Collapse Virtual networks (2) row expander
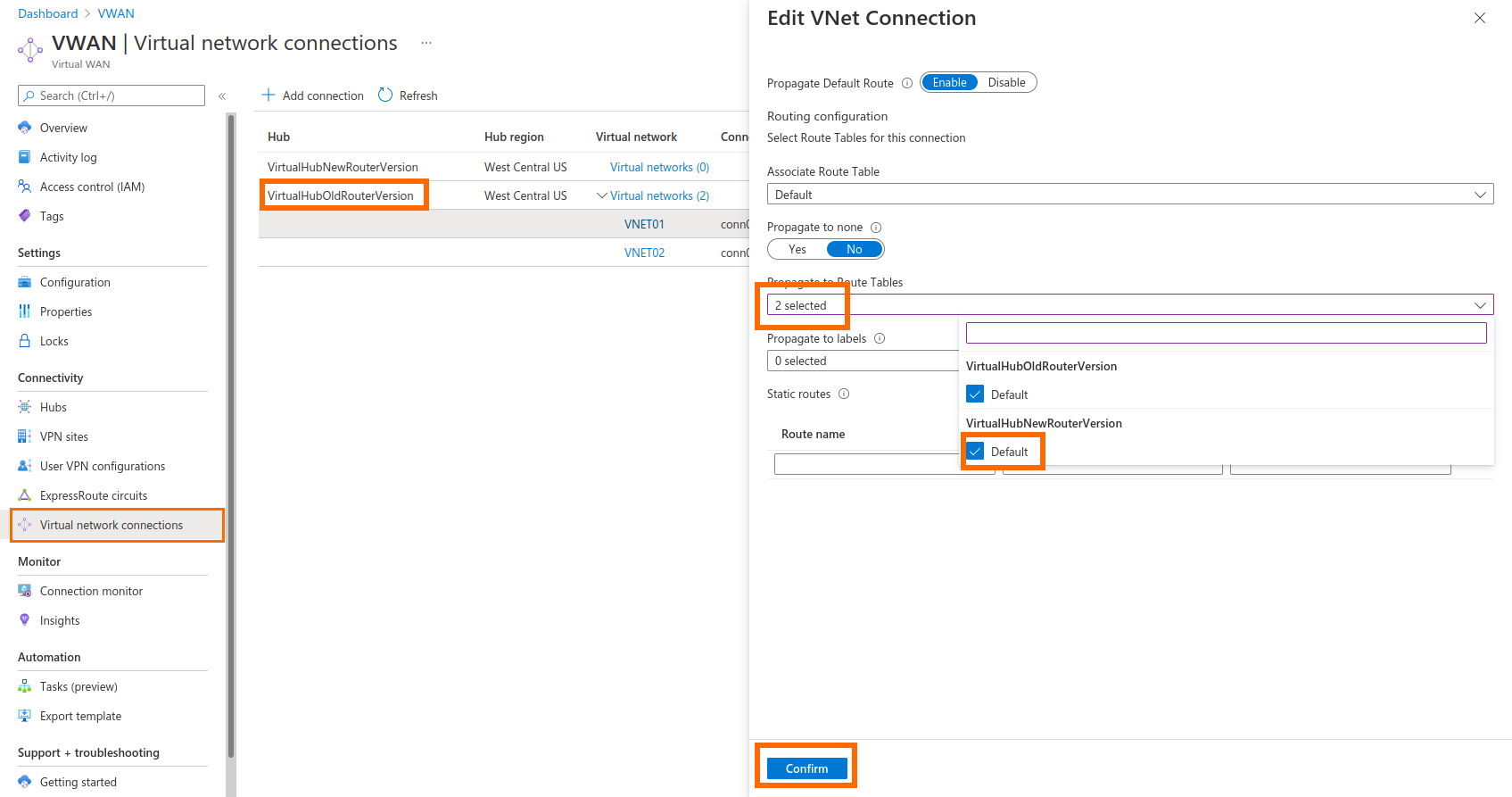The width and height of the screenshot is (1512, 797). pyautogui.click(x=602, y=195)
